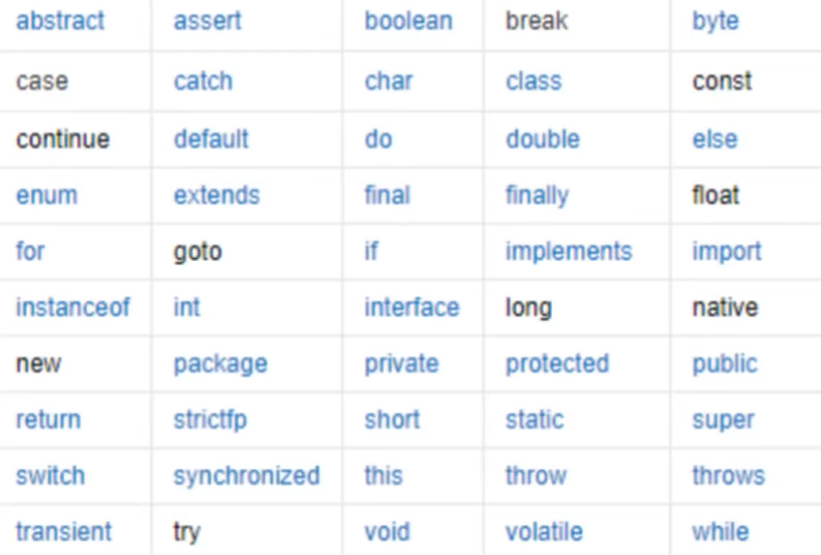Open the 'catch' keyword link
This screenshot has height=555, width=821.
(203, 81)
